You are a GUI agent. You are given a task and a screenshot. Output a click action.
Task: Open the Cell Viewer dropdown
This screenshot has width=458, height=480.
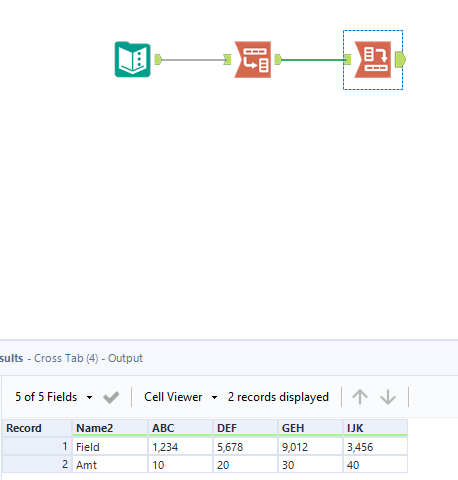tap(181, 397)
